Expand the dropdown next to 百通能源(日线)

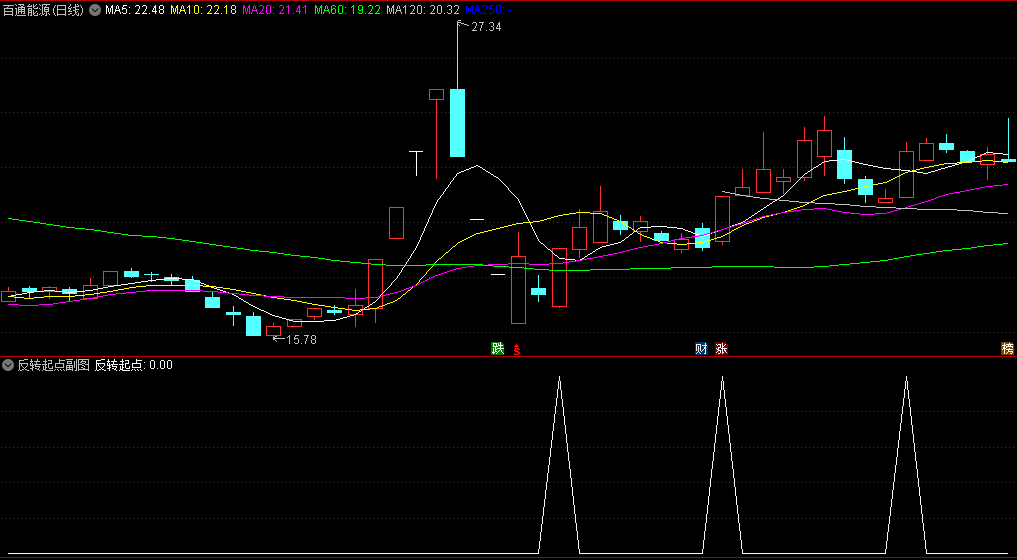point(95,10)
